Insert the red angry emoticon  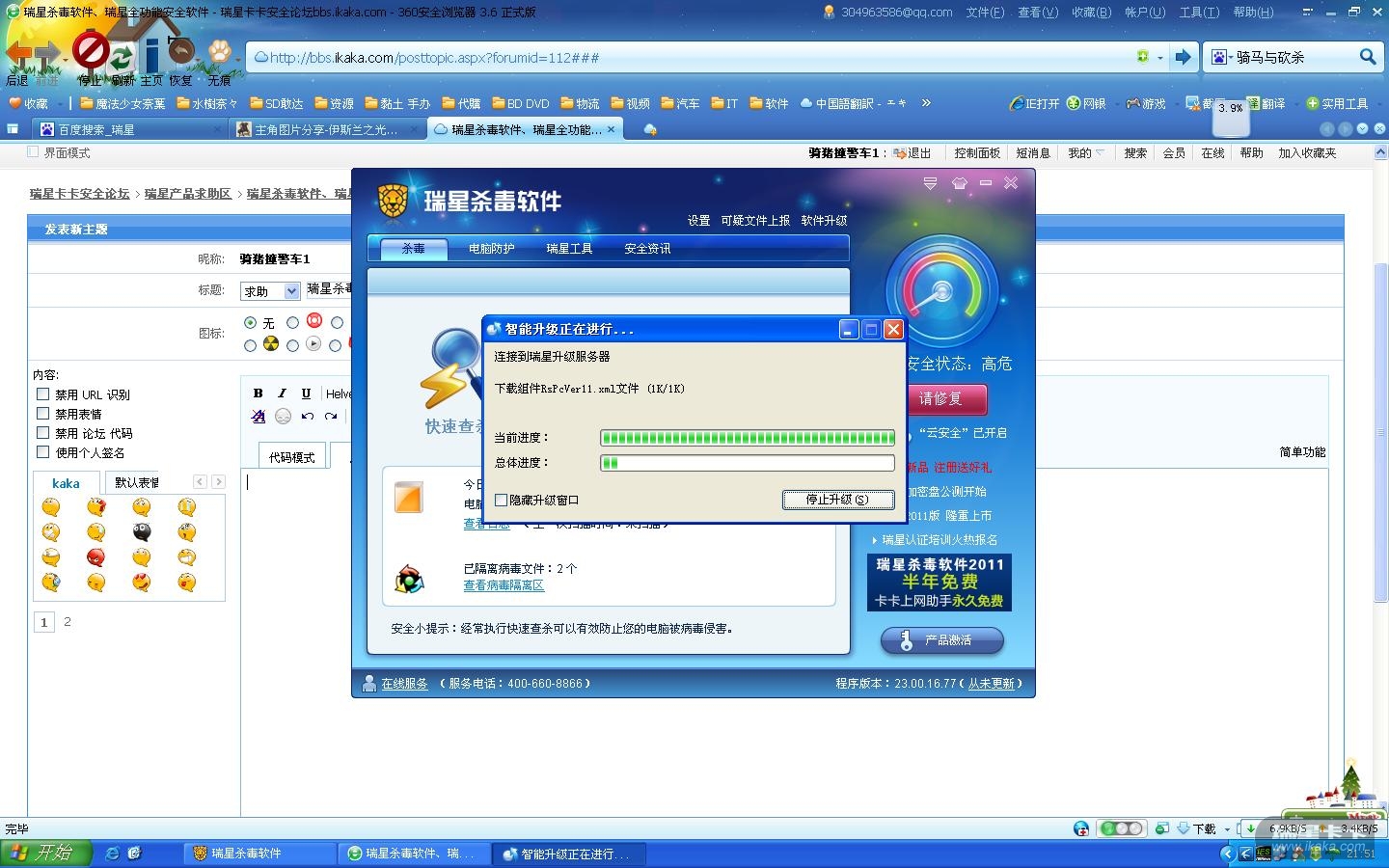[95, 557]
